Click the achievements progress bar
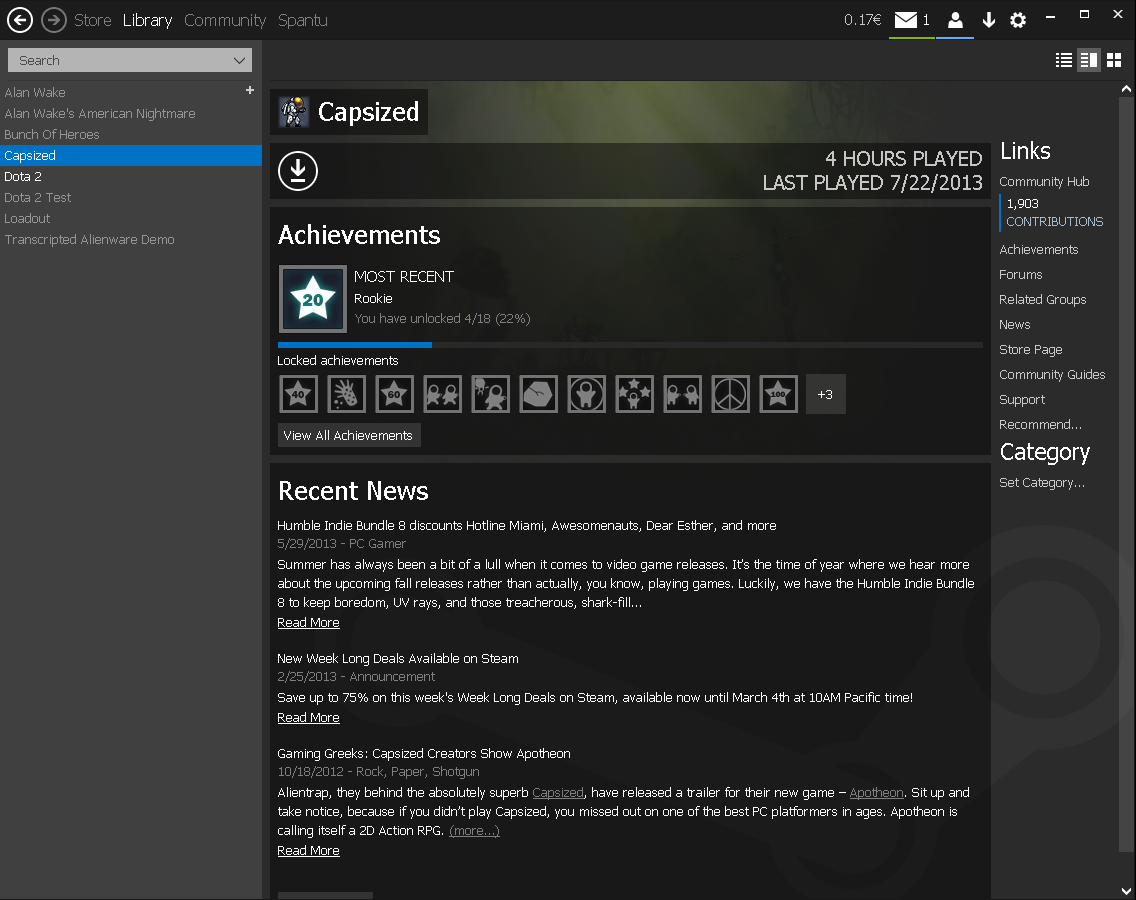Viewport: 1136px width, 900px height. tap(630, 345)
